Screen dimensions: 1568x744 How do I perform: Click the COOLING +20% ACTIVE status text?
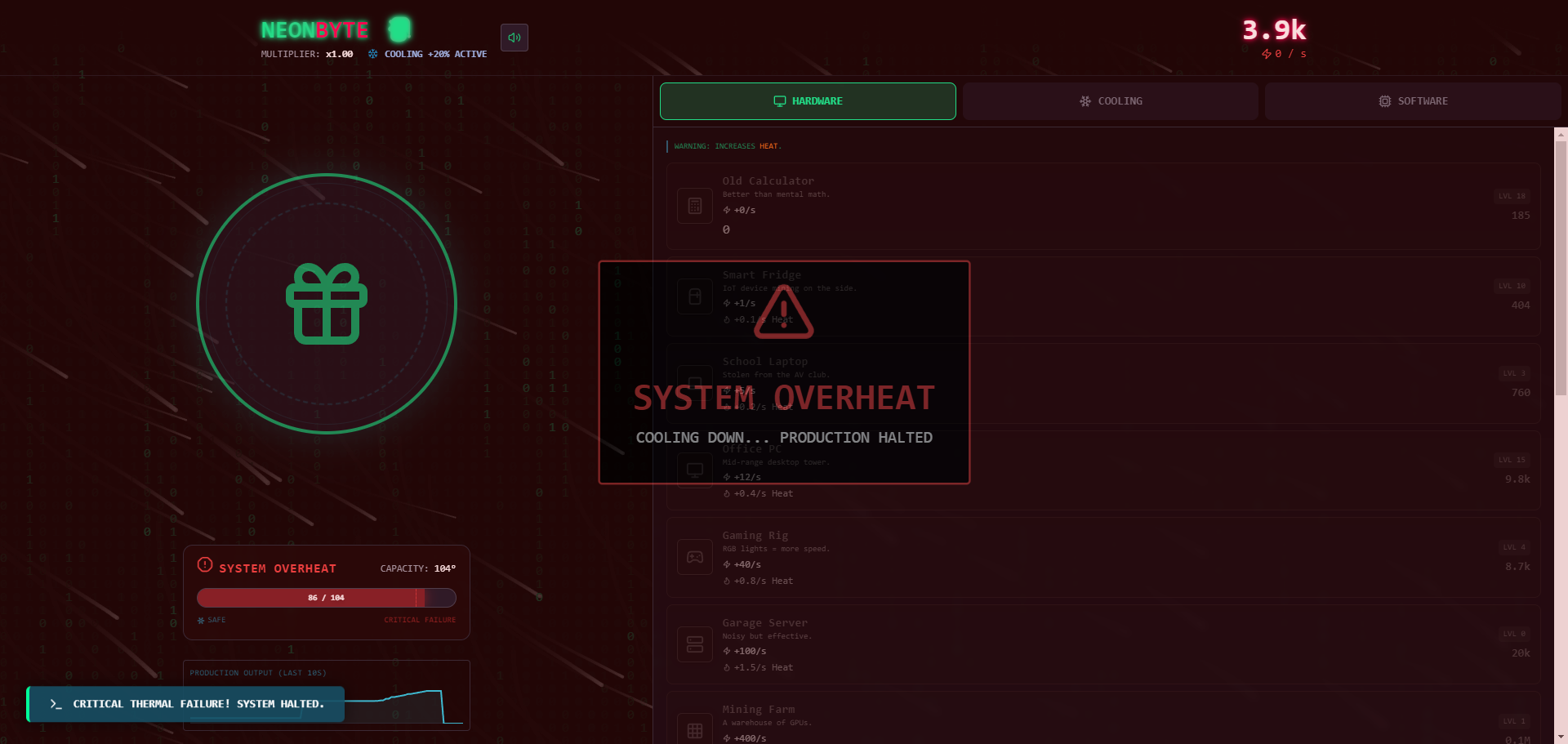pos(435,54)
